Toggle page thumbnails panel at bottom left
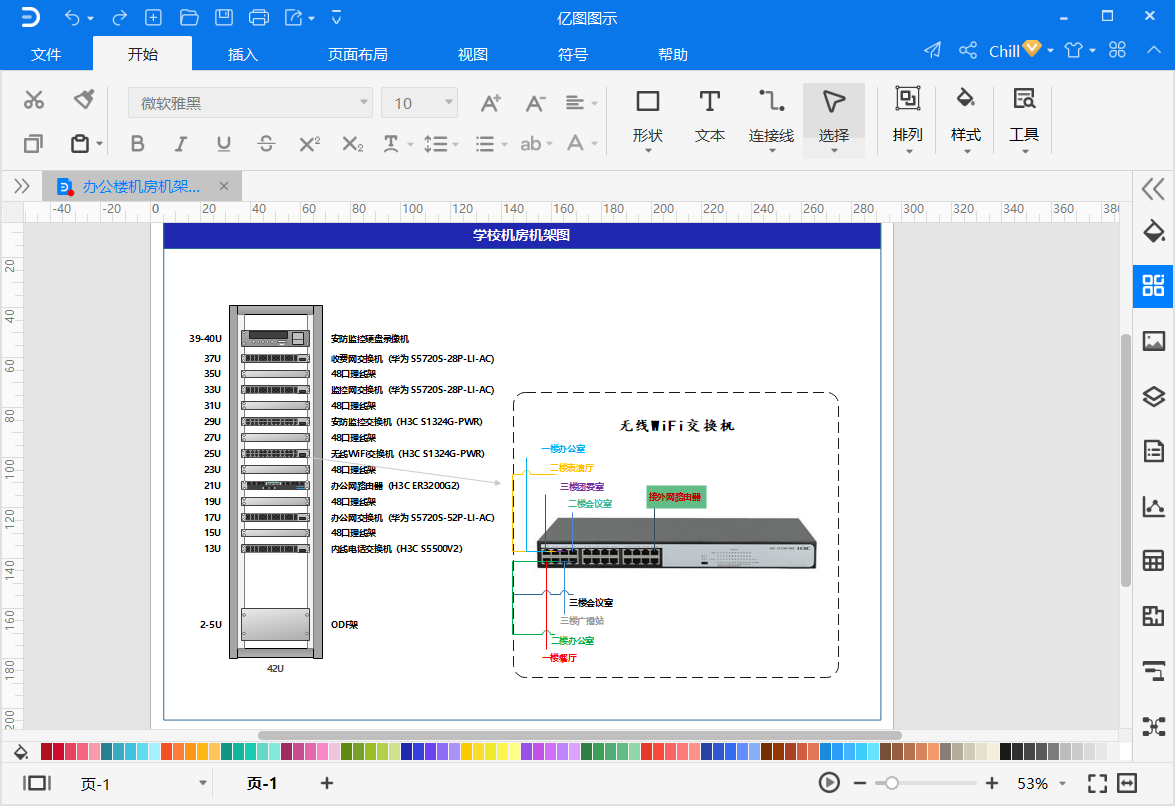Image resolution: width=1175 pixels, height=806 pixels. (x=37, y=784)
